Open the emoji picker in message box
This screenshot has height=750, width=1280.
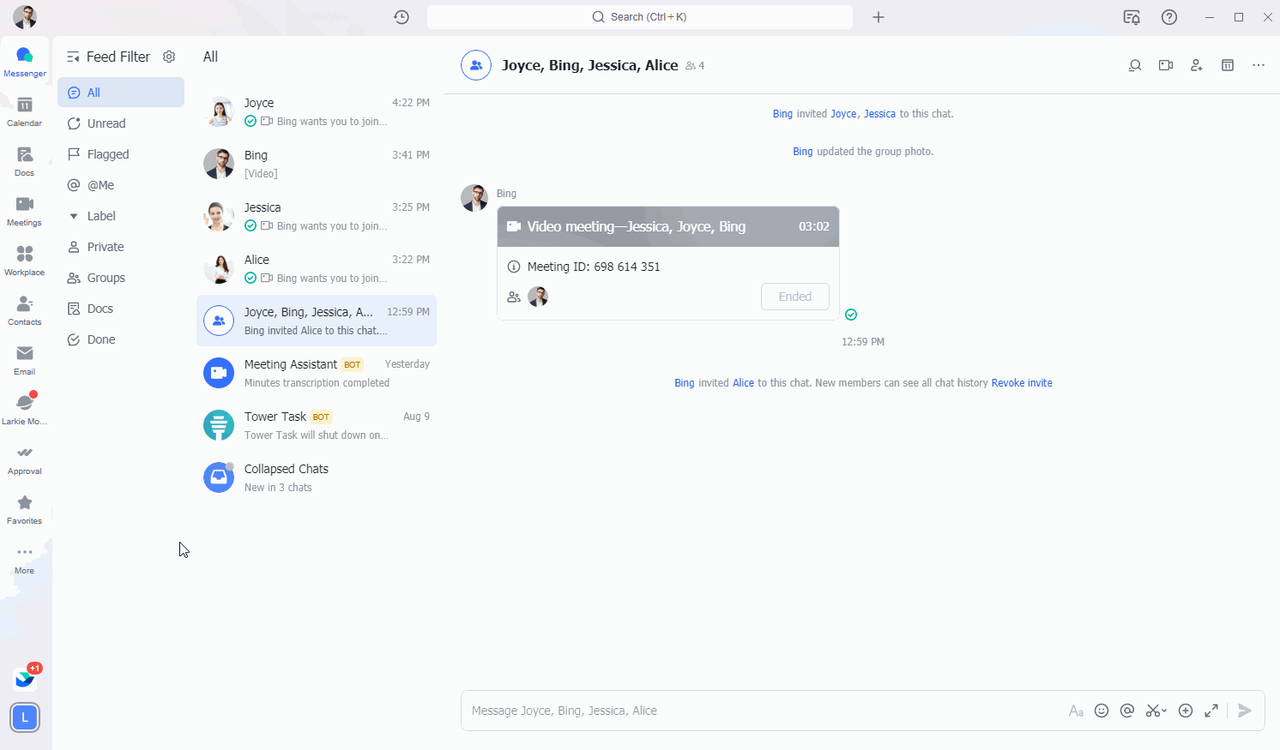point(1101,711)
